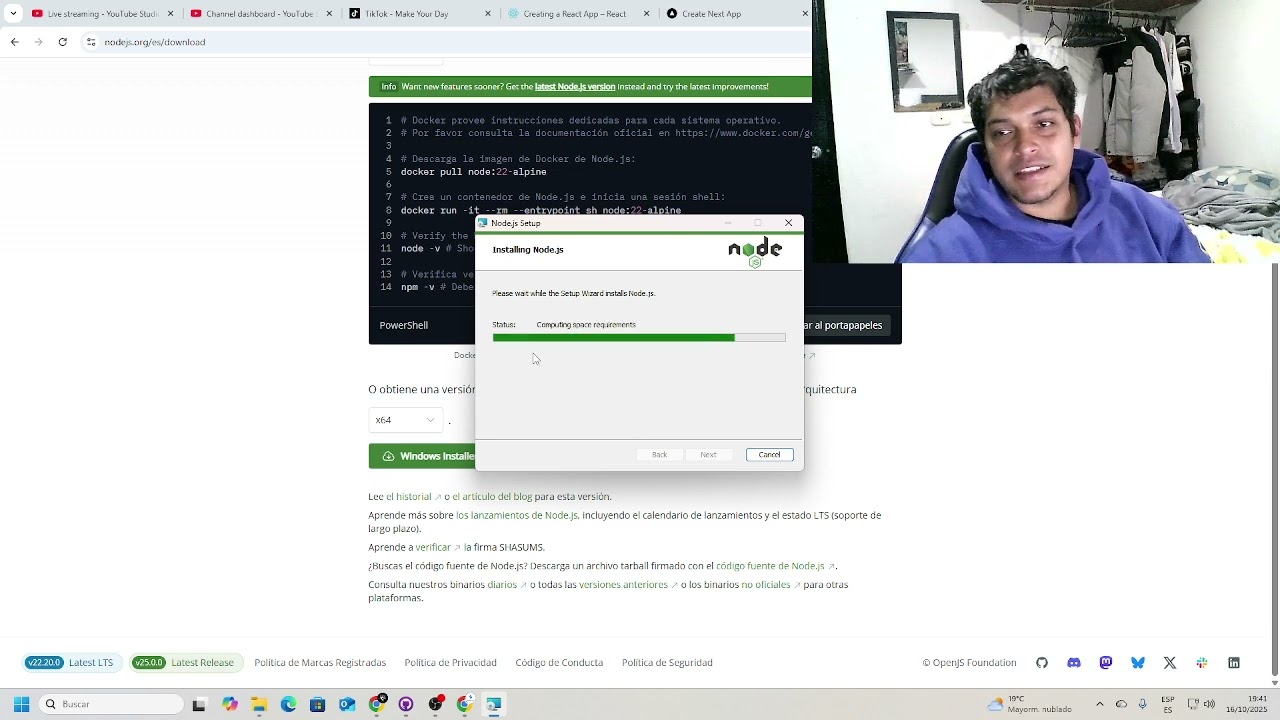1280x720 pixels.
Task: Go forward with the browser forward arrow
Action: [38, 42]
